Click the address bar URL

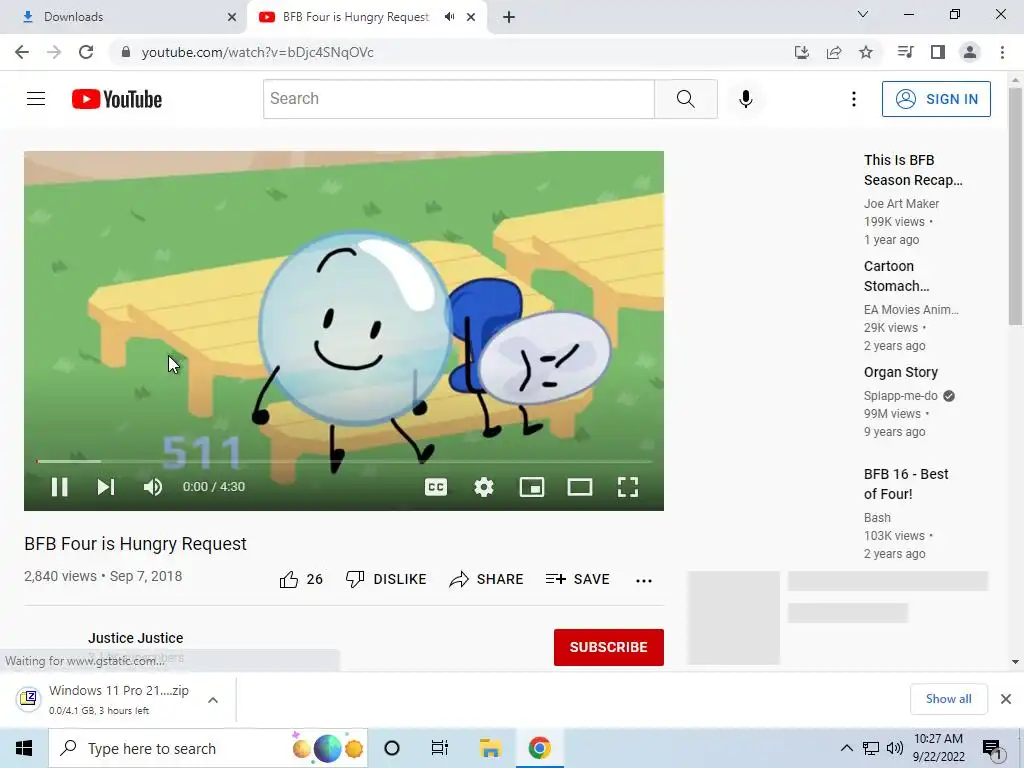(x=257, y=52)
